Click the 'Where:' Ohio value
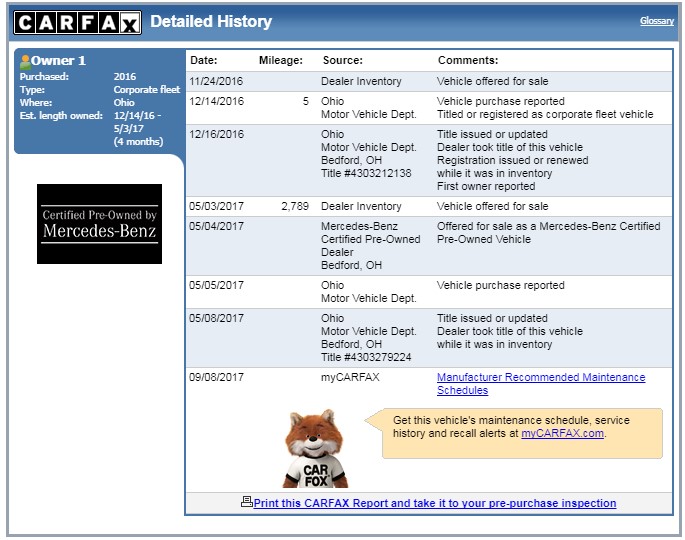Screen dimensions: 685x540 coord(124,103)
